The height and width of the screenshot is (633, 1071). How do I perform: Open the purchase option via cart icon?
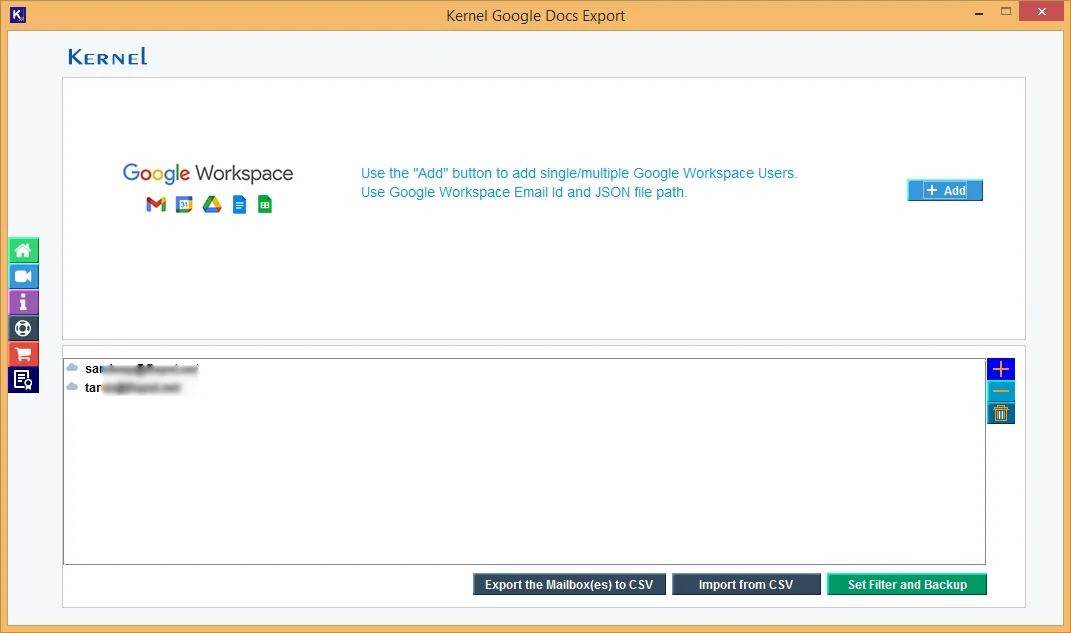tap(23, 354)
